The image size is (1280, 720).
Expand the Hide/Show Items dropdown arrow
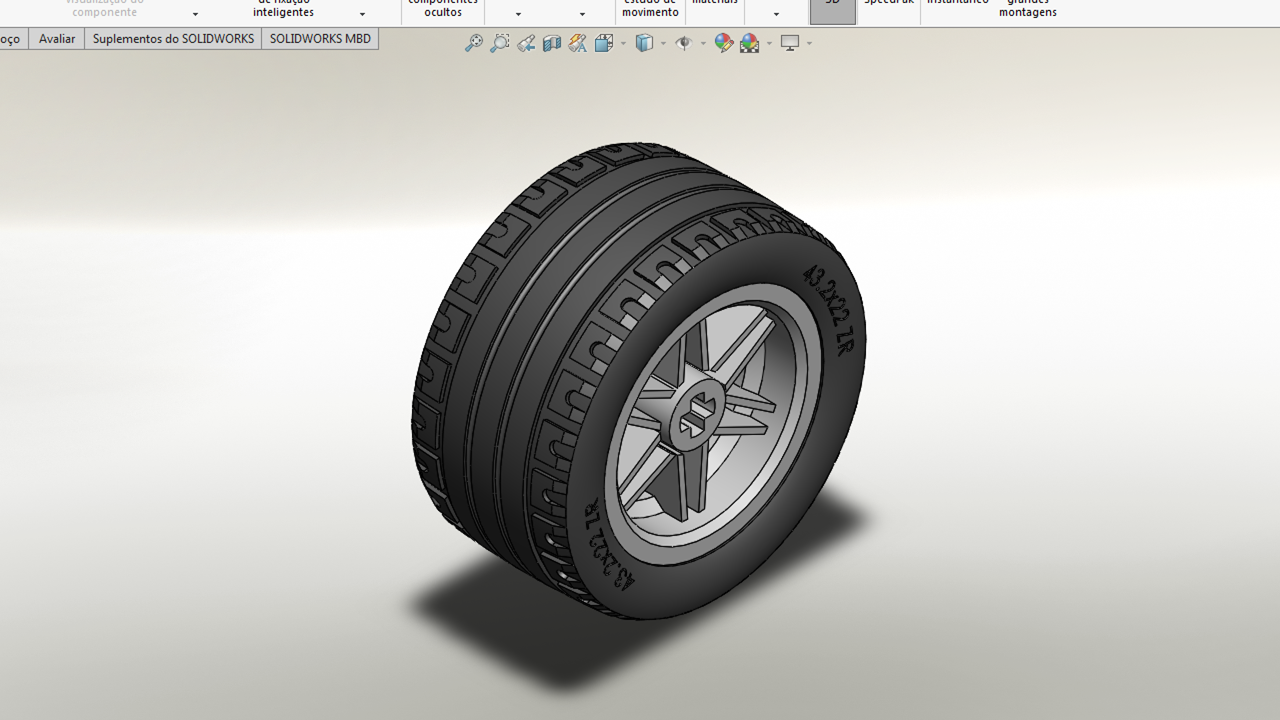pos(703,43)
